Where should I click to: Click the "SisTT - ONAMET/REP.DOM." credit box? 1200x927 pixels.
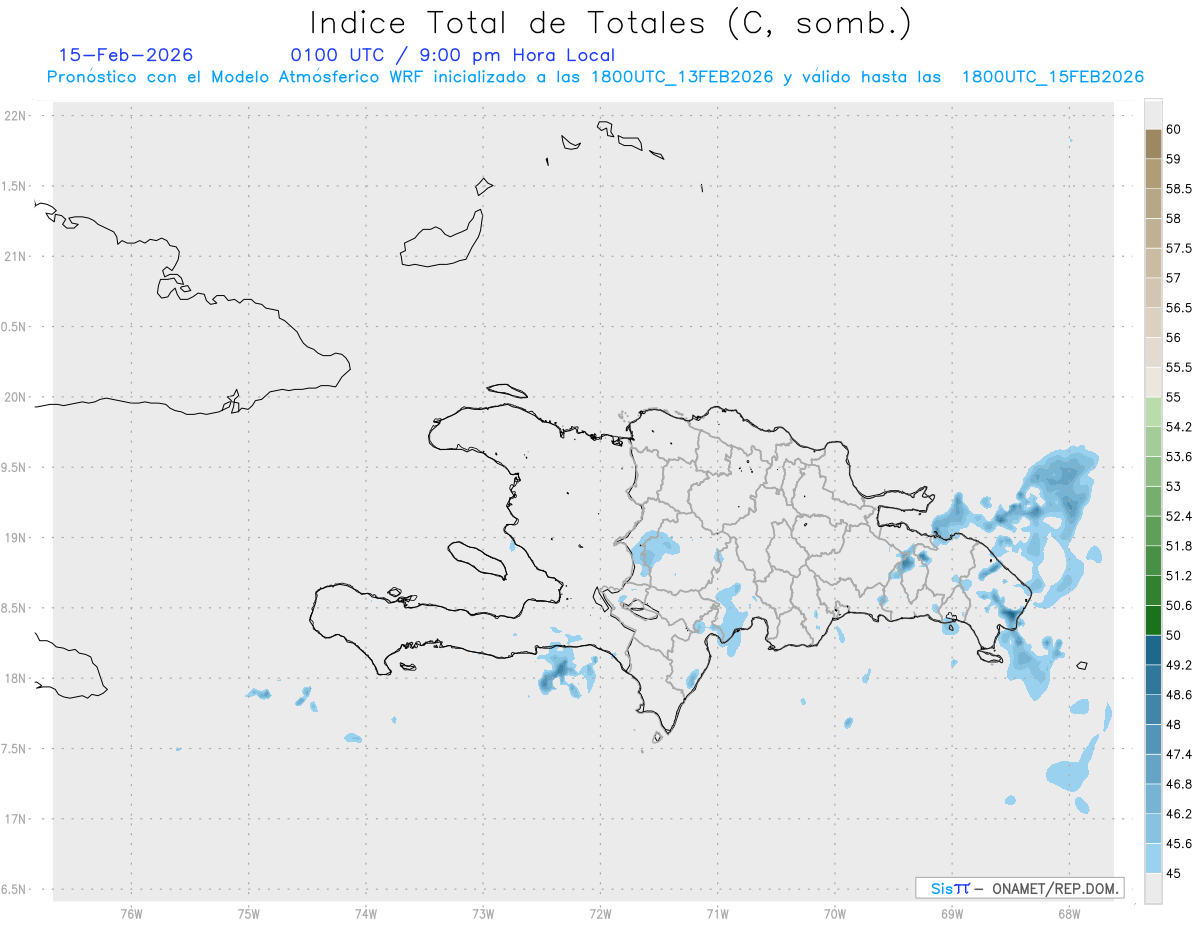coord(1020,888)
